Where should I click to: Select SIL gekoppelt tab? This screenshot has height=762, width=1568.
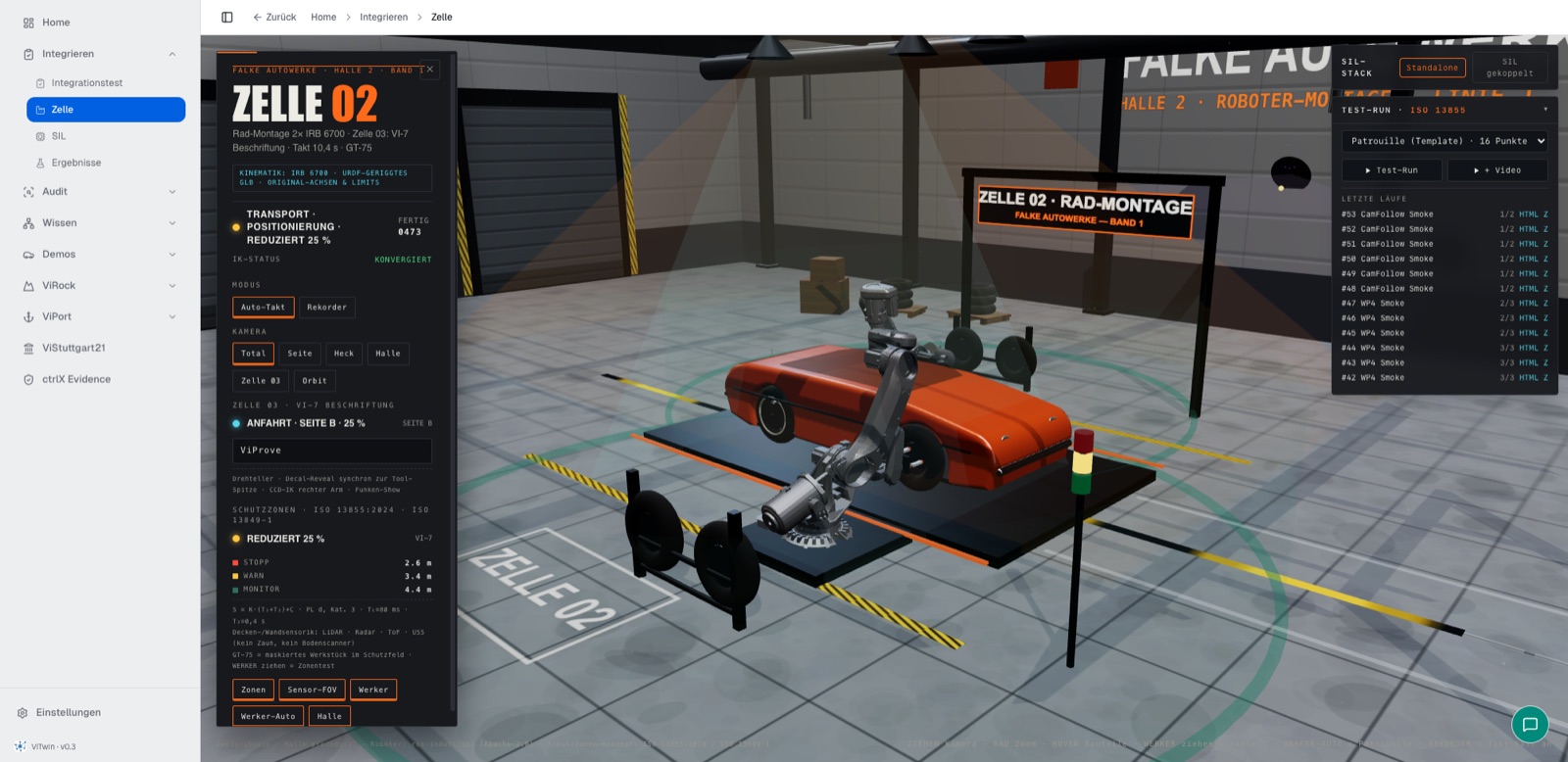coord(1510,68)
